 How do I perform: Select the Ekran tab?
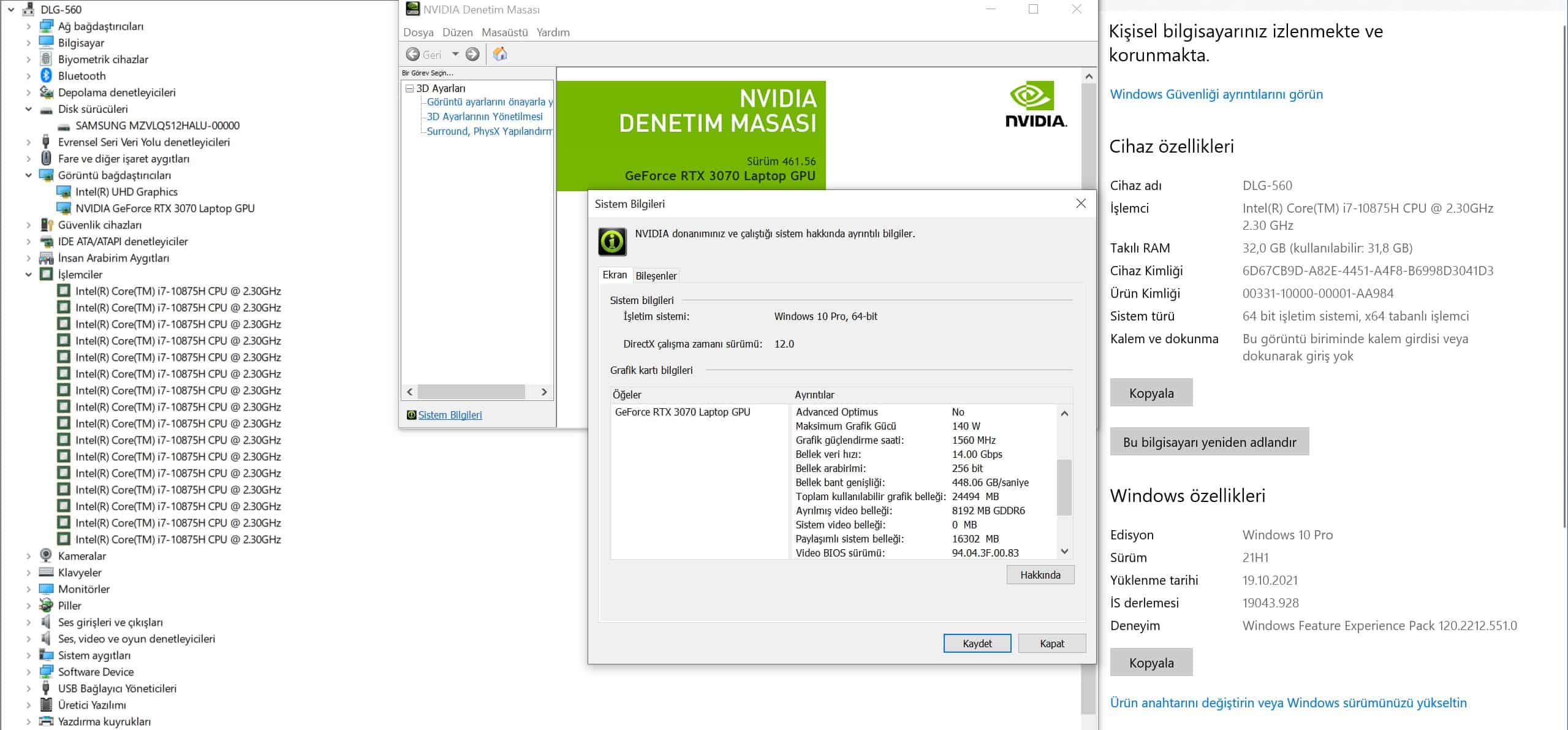(615, 275)
